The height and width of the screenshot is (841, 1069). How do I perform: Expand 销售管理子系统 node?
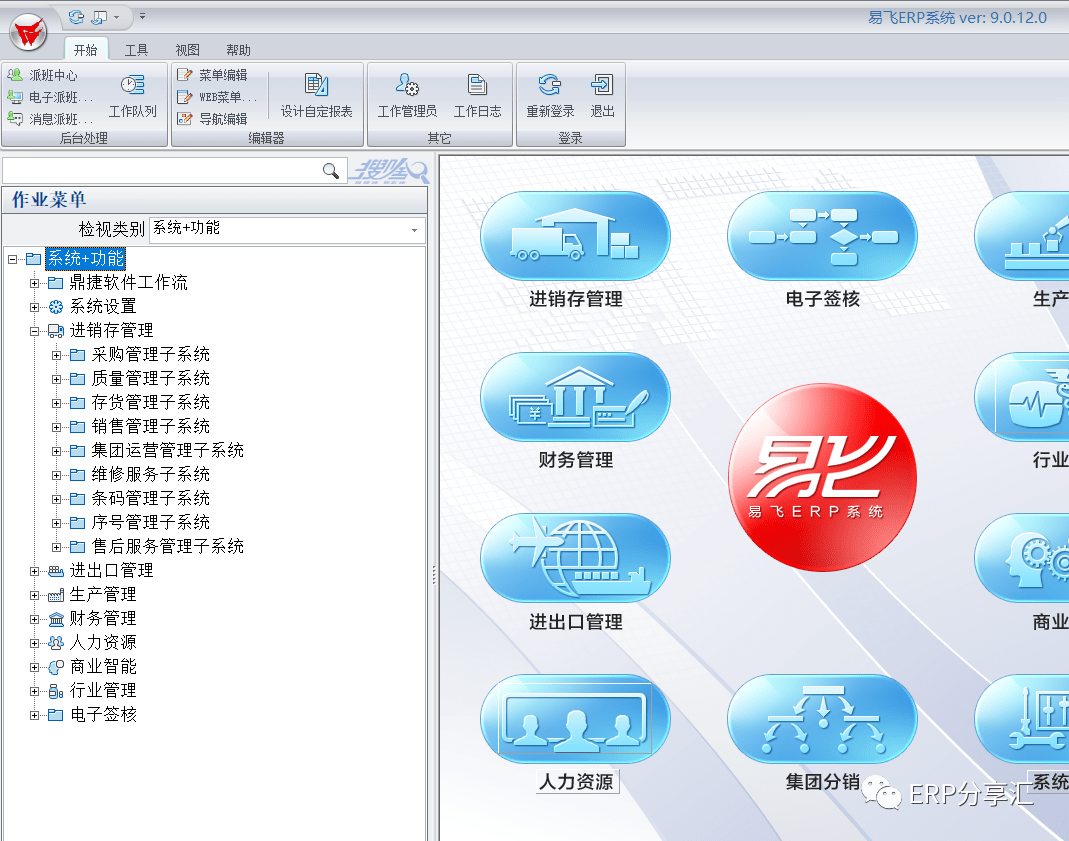click(x=57, y=427)
